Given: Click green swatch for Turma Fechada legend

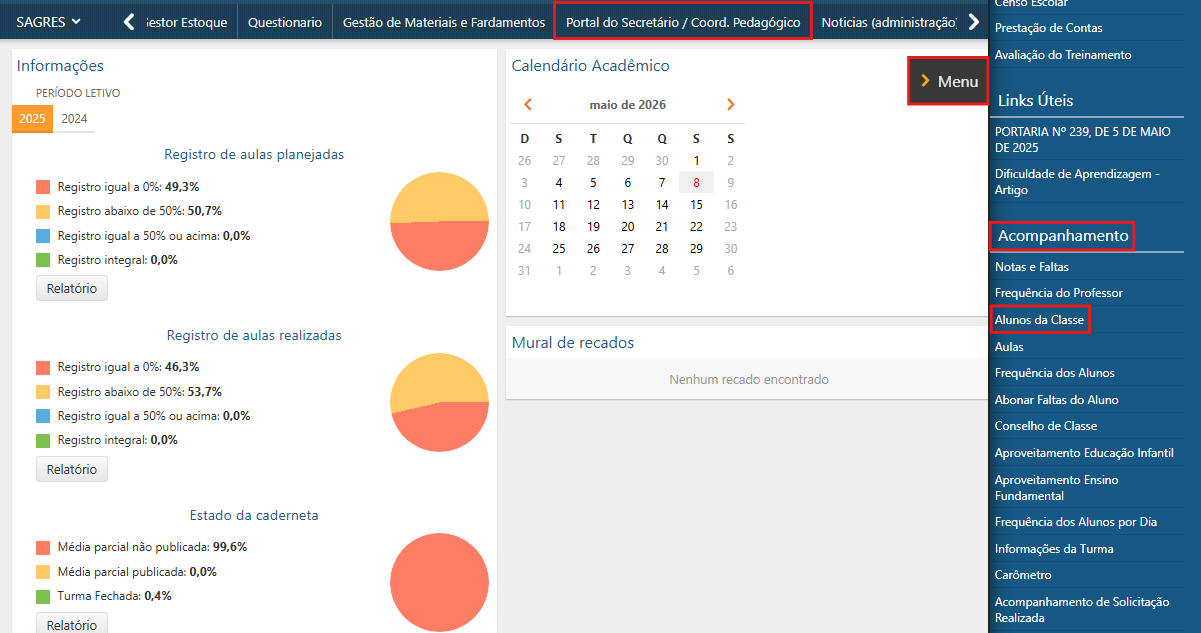Looking at the screenshot, I should [43, 596].
